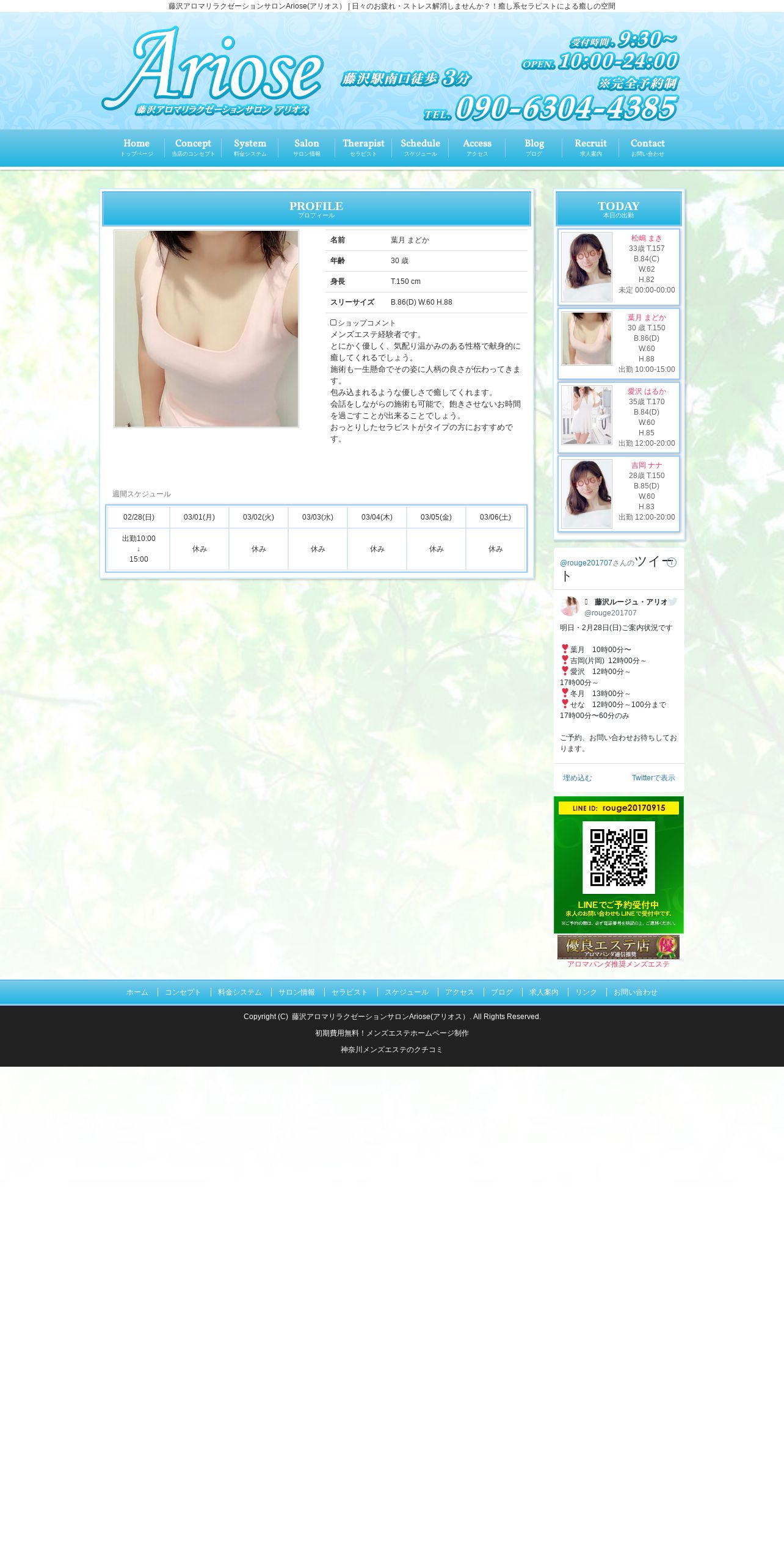Open the Home nav item
Viewport: 784px width, 1568px height.
click(x=136, y=148)
